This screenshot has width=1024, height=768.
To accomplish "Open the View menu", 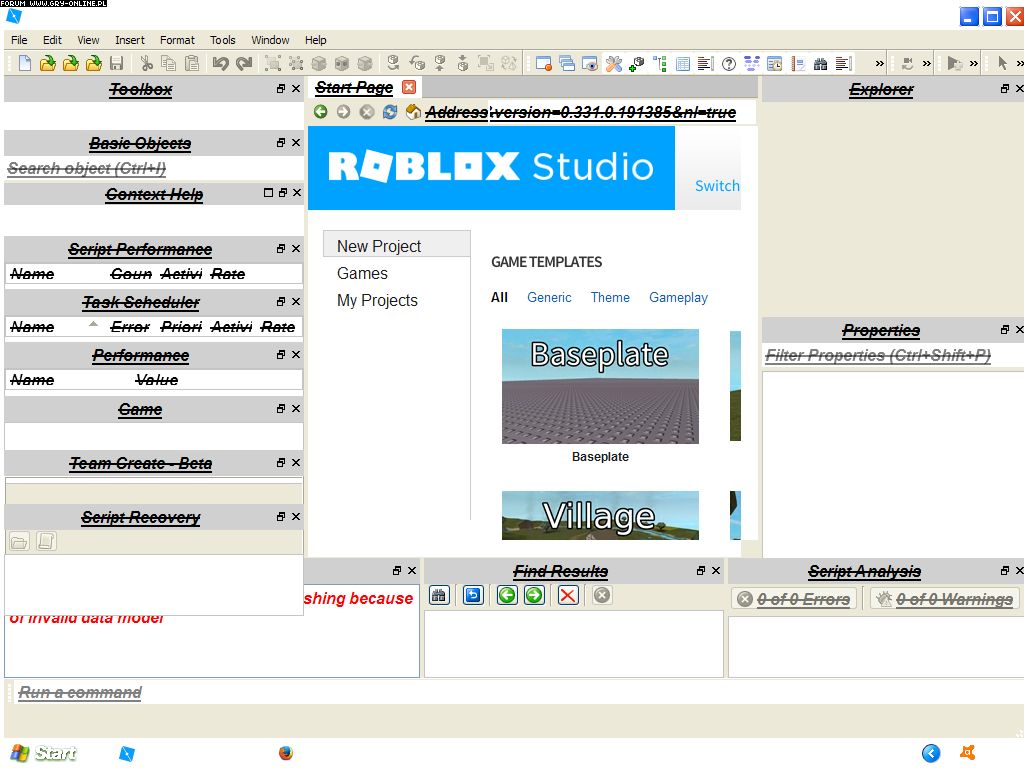I will pos(88,40).
